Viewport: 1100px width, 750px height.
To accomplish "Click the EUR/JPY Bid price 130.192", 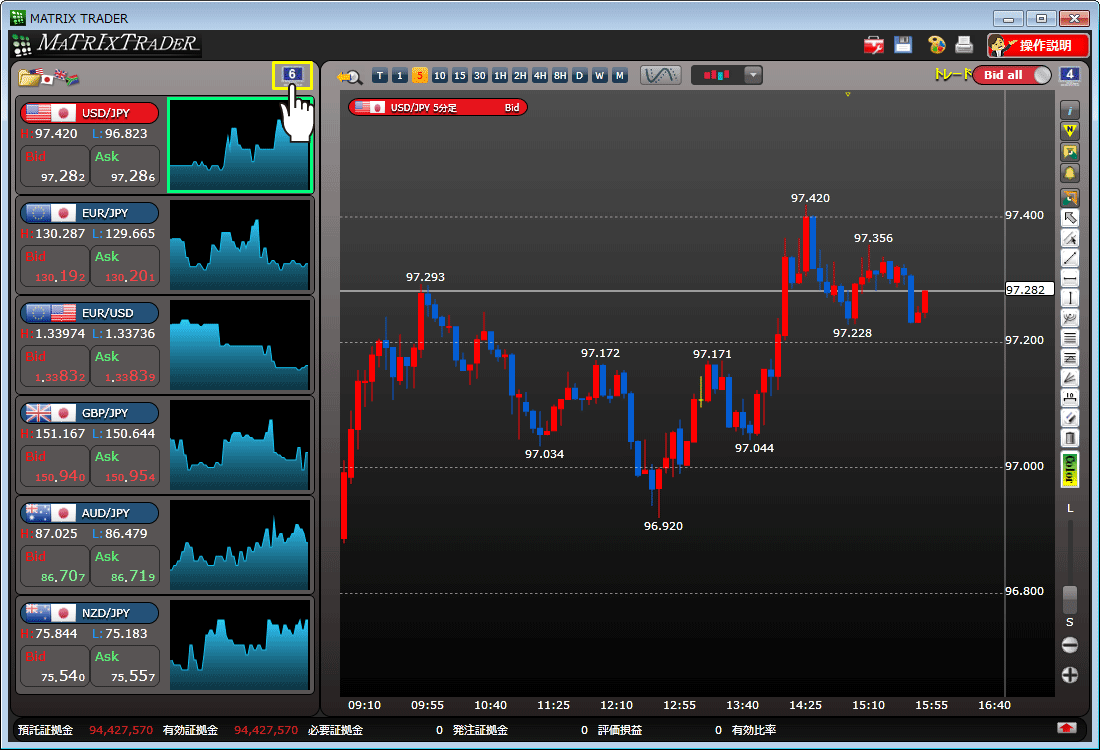I will 55,267.
